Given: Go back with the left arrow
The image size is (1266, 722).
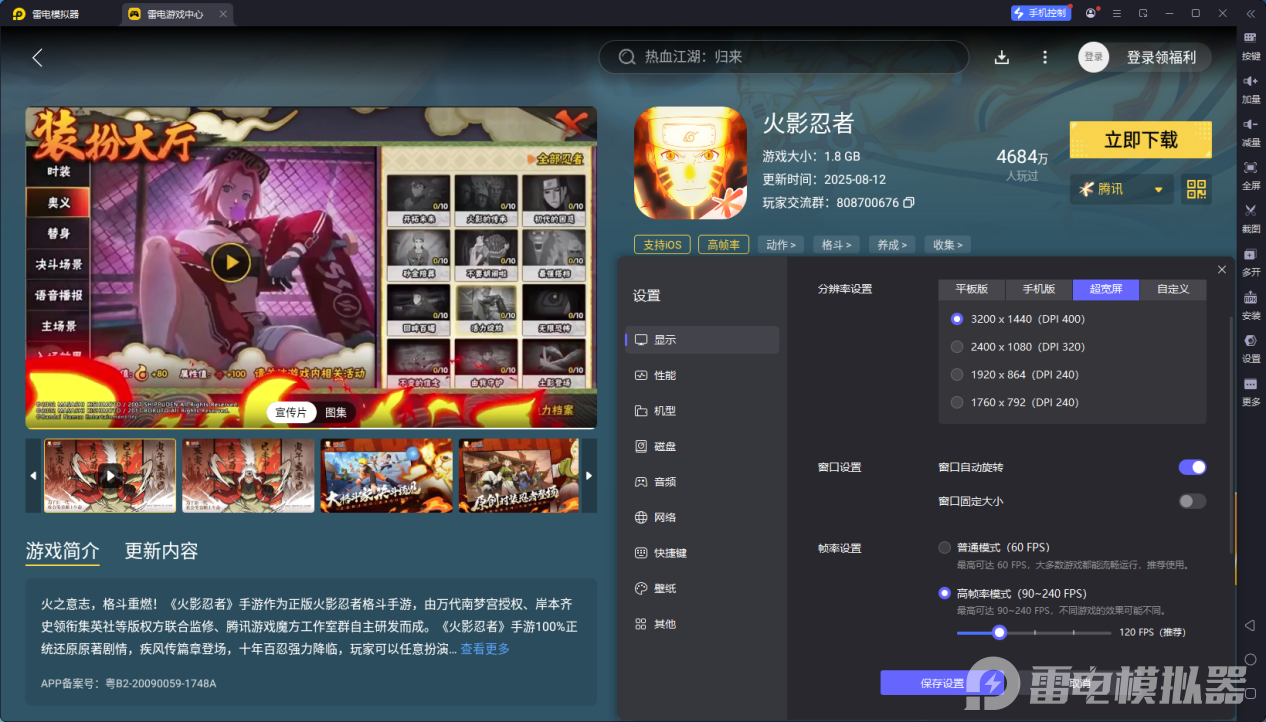Looking at the screenshot, I should (x=37, y=58).
